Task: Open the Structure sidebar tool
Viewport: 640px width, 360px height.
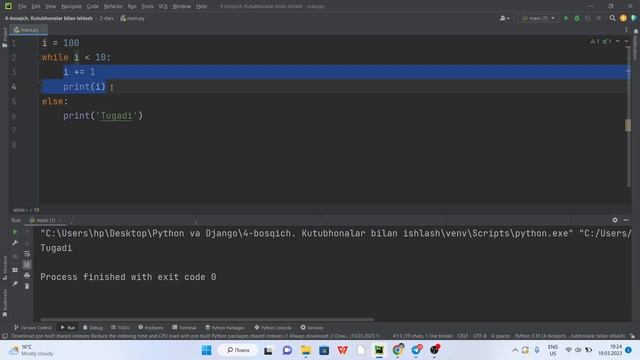Action: (4, 268)
